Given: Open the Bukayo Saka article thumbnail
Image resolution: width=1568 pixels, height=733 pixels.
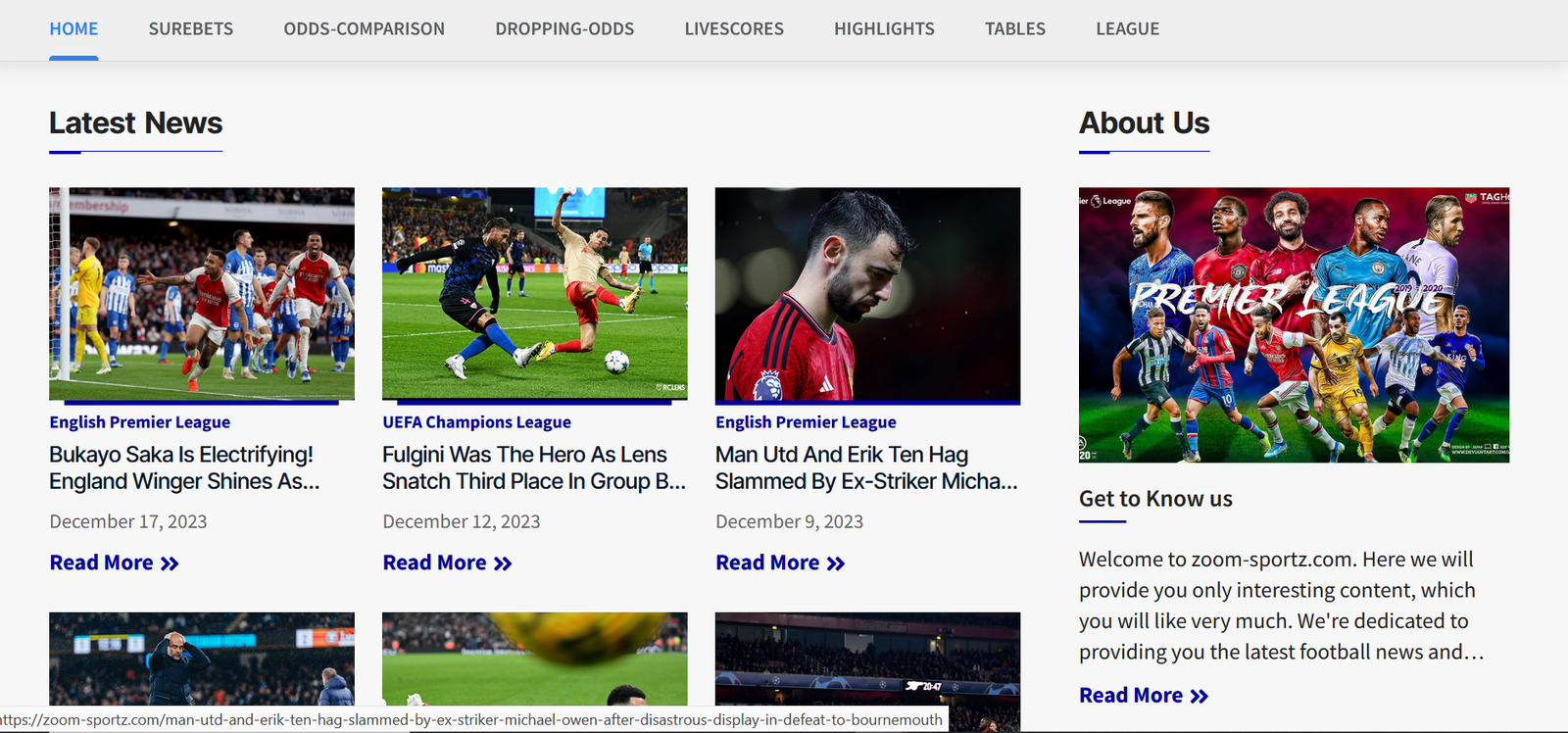Looking at the screenshot, I should [202, 294].
